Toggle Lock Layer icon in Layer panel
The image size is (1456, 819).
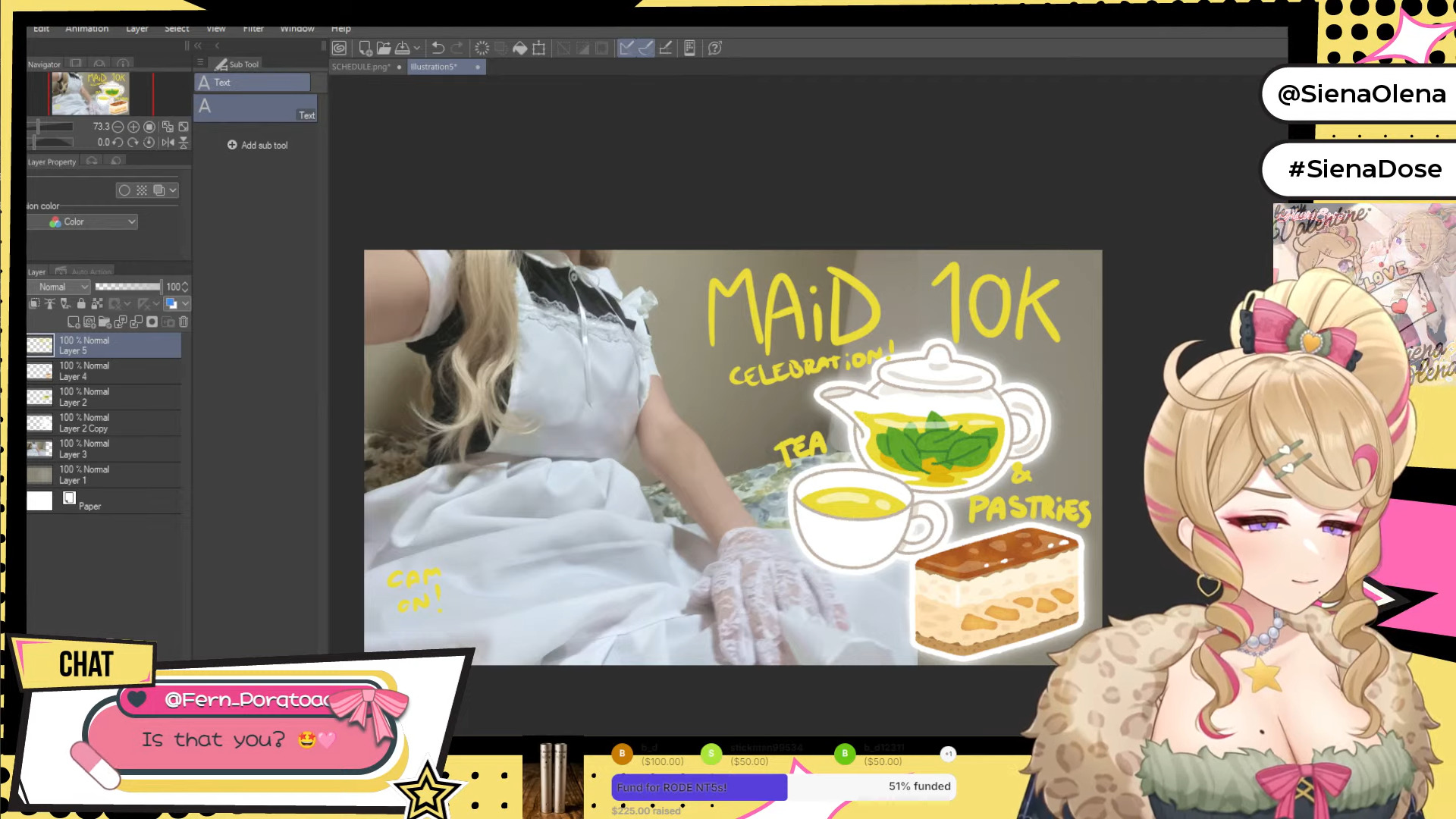[x=81, y=304]
